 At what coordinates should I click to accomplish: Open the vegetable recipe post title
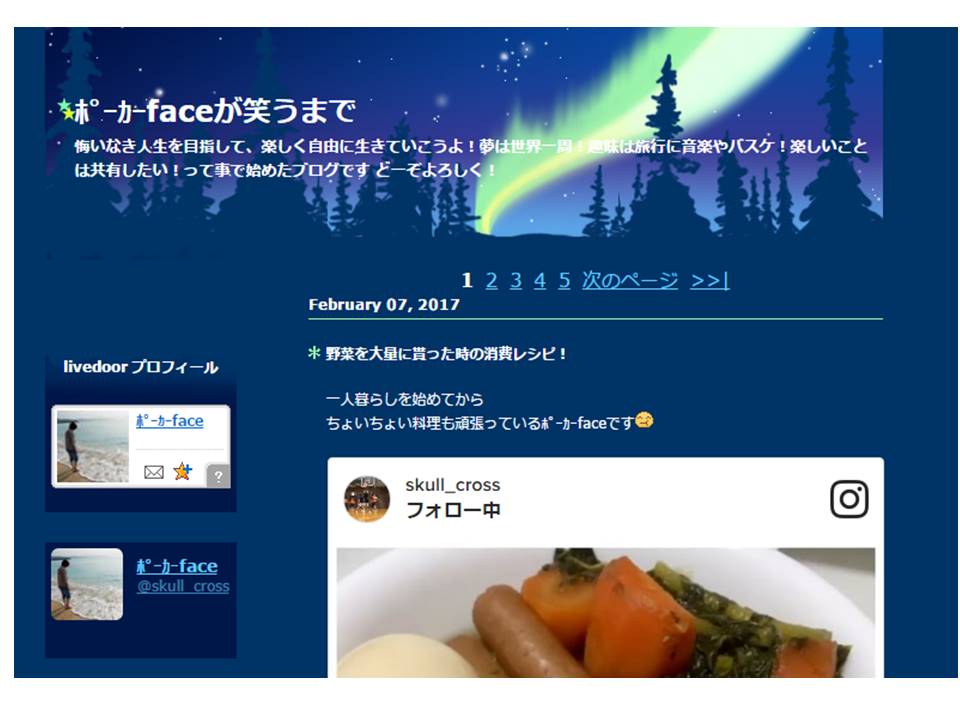click(446, 354)
